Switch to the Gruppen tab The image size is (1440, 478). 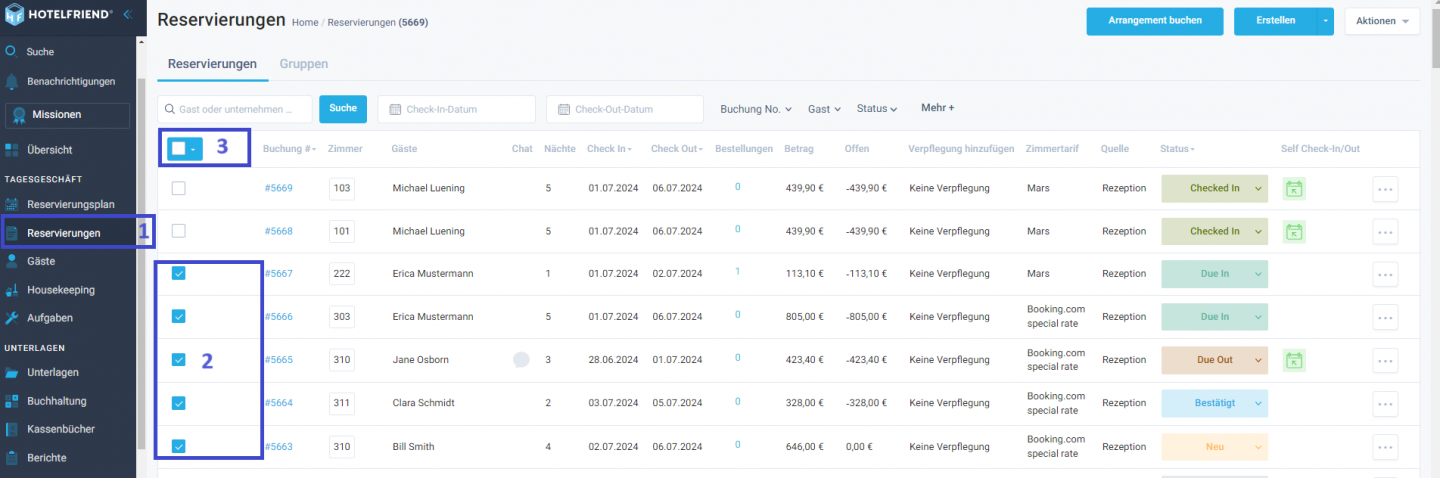[x=304, y=64]
